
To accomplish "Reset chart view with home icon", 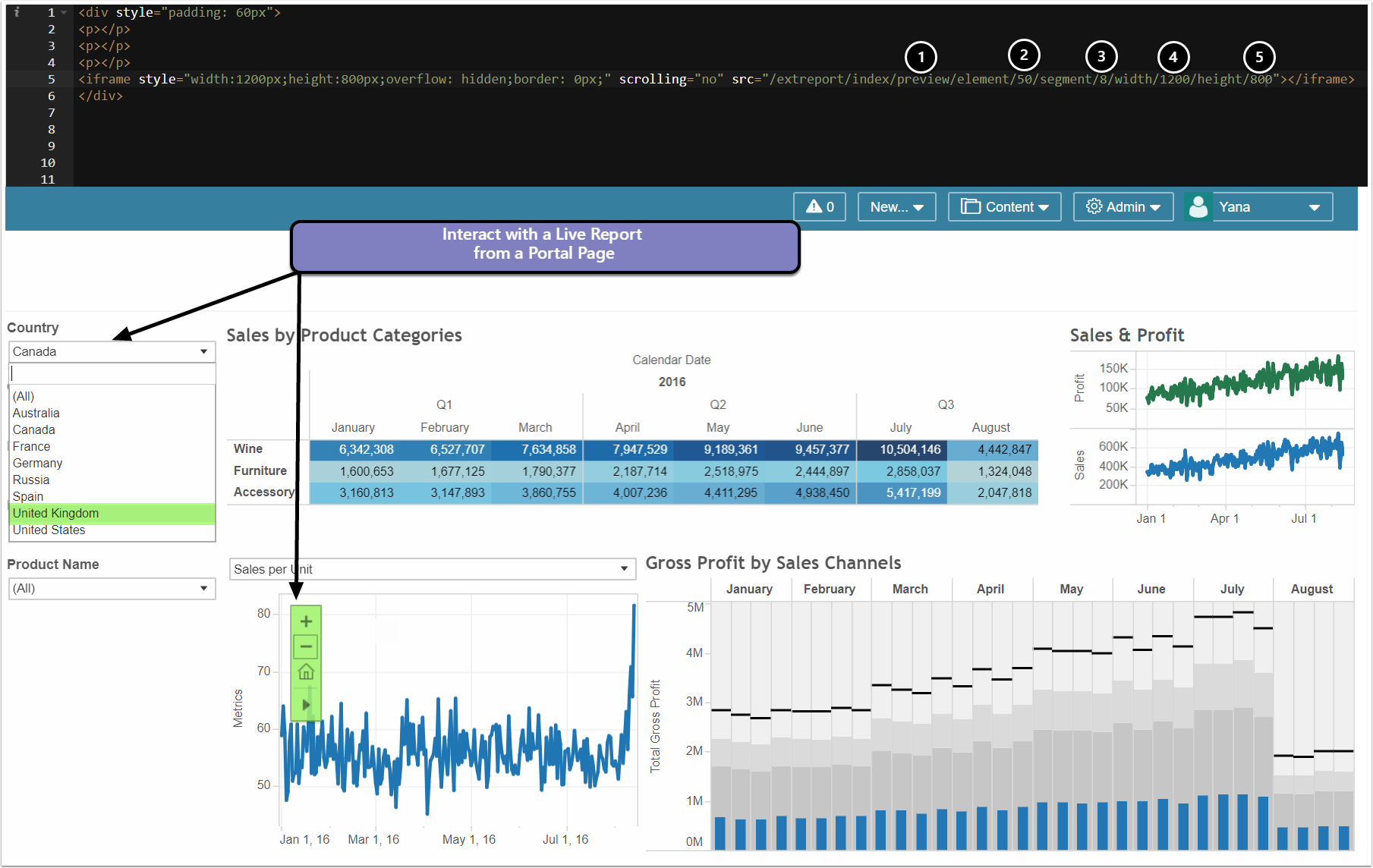I will coord(306,672).
